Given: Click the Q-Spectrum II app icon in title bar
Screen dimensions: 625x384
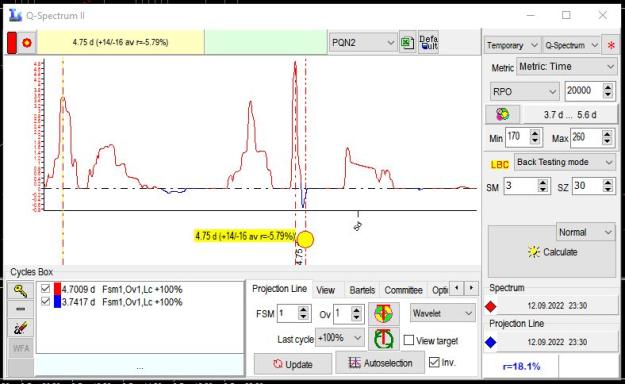Looking at the screenshot, I should [15, 15].
